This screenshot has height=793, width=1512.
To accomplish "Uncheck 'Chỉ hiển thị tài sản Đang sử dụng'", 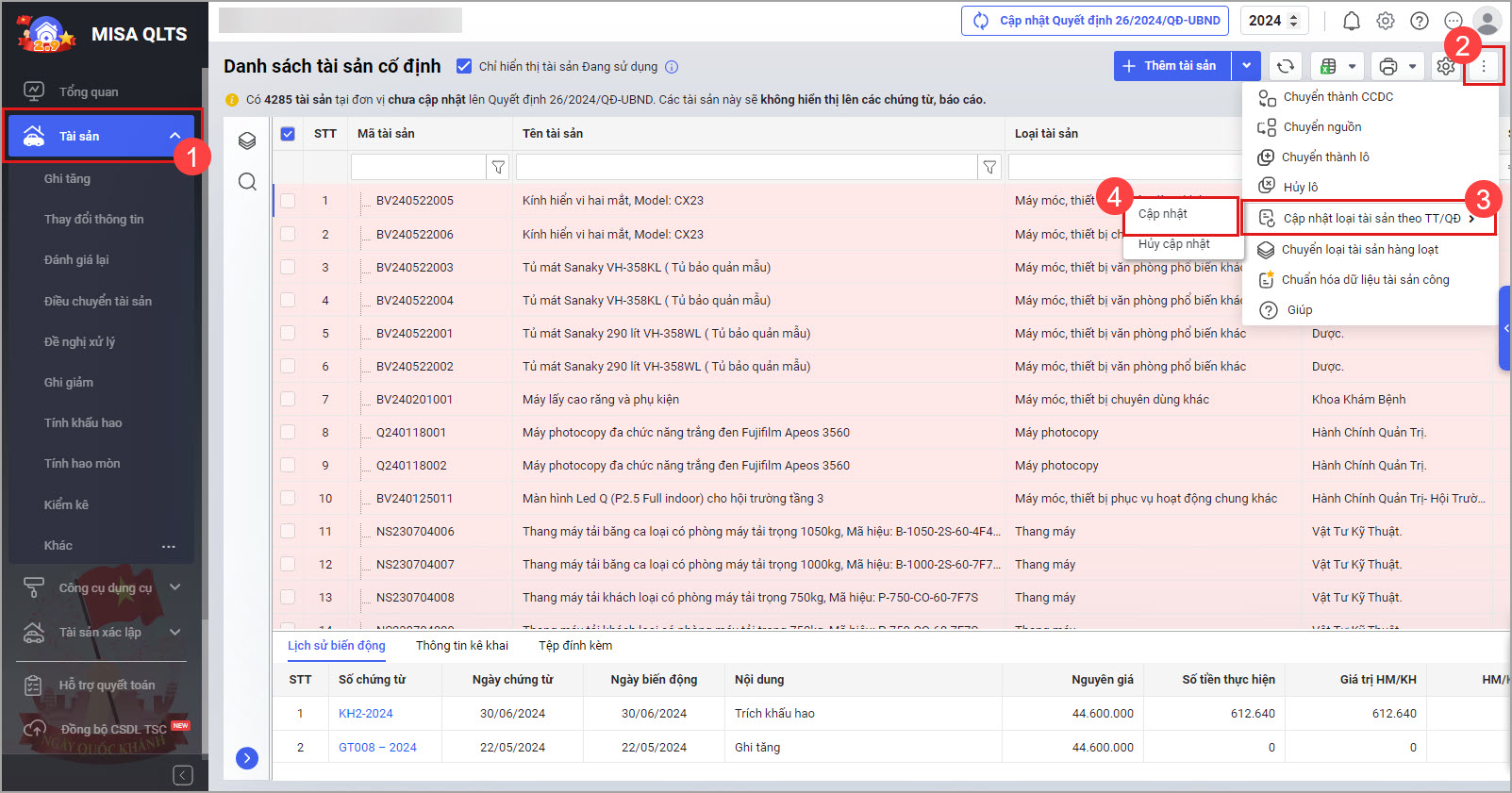I will click(x=464, y=66).
